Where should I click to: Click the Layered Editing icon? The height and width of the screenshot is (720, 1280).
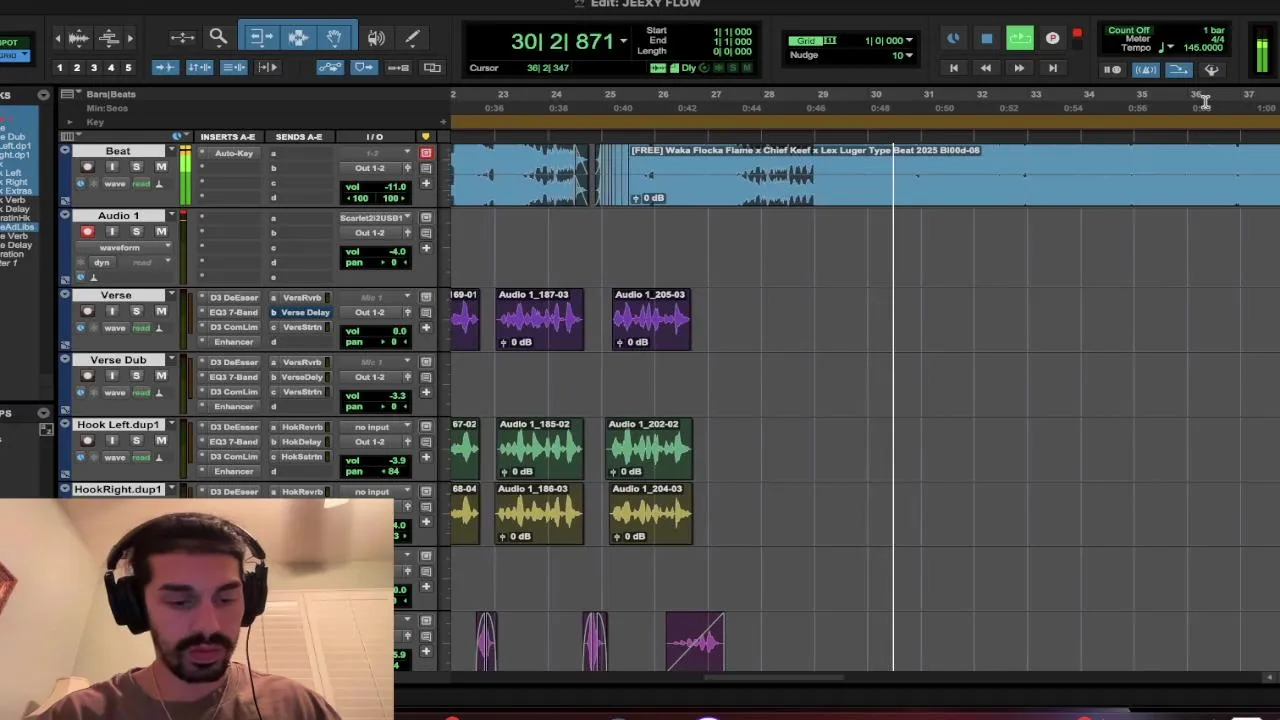point(432,68)
